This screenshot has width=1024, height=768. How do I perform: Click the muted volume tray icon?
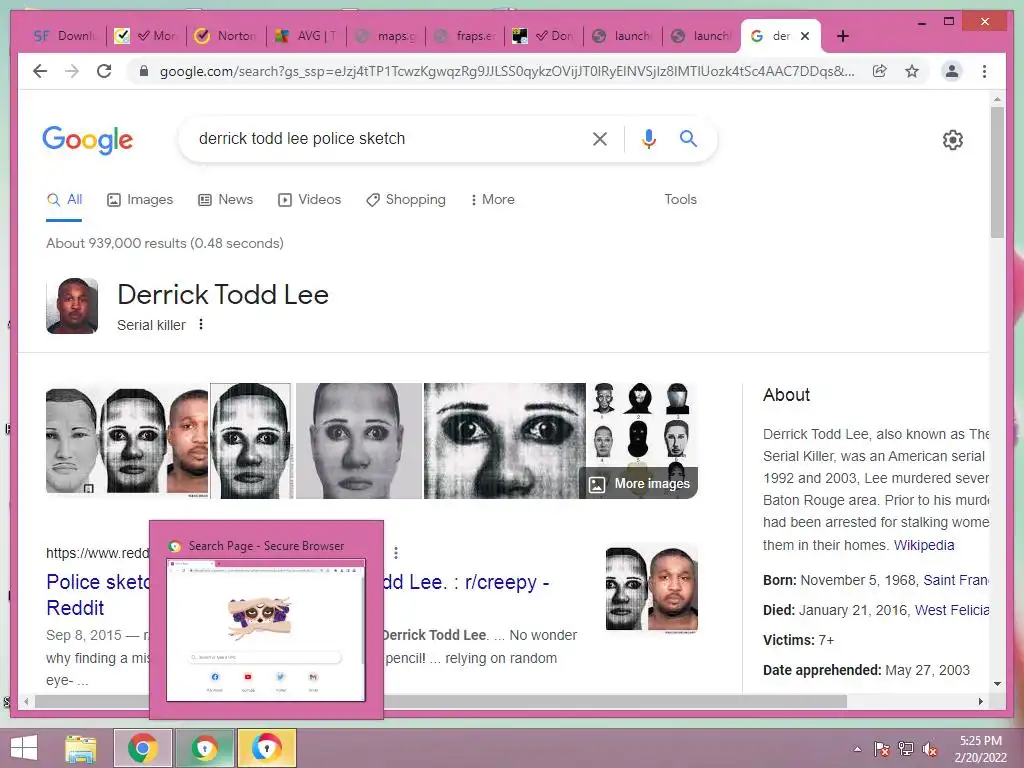coord(930,749)
